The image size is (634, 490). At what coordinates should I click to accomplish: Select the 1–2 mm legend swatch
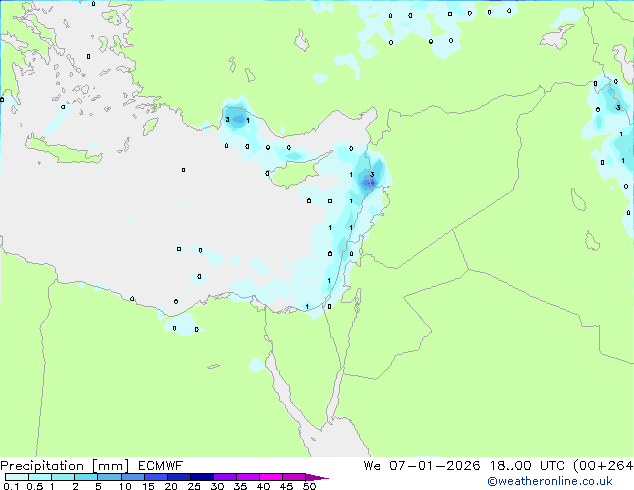[x=63, y=477]
